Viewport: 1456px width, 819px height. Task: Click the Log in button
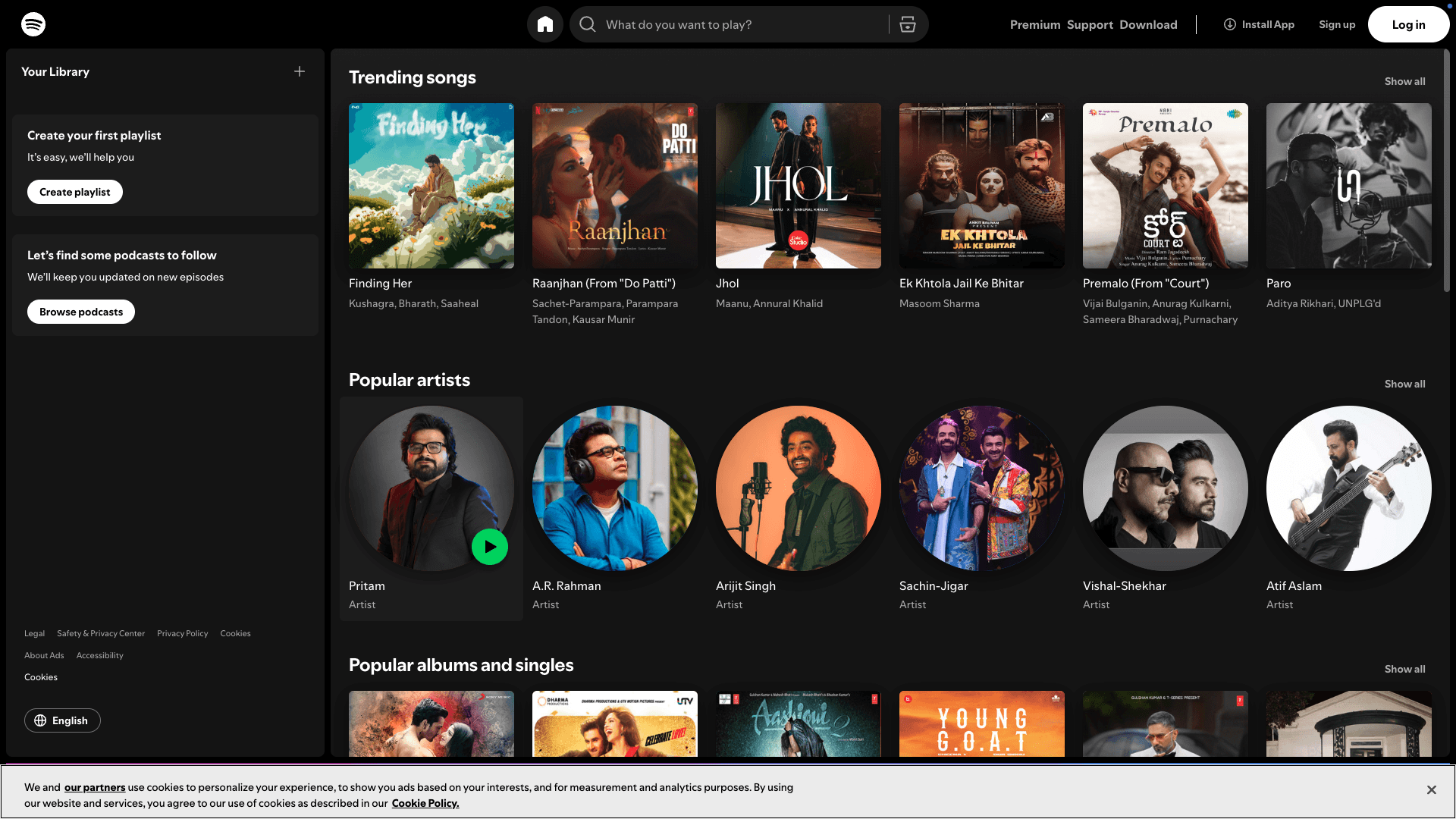[x=1408, y=24]
